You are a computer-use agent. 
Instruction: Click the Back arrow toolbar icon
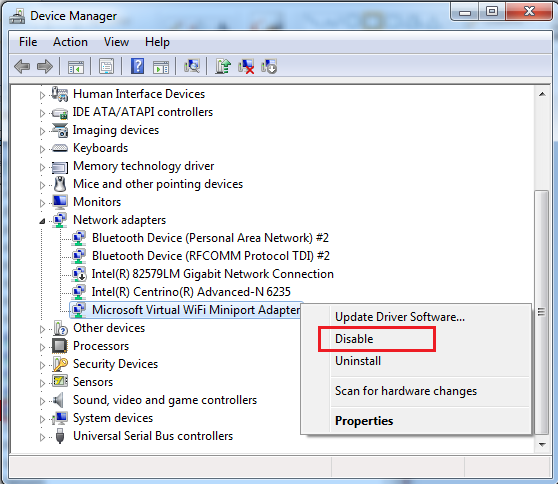point(22,67)
